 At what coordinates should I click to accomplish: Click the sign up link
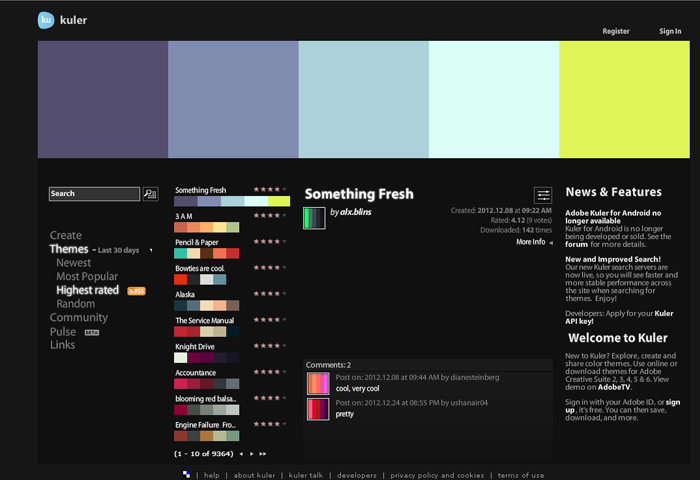(x=622, y=406)
